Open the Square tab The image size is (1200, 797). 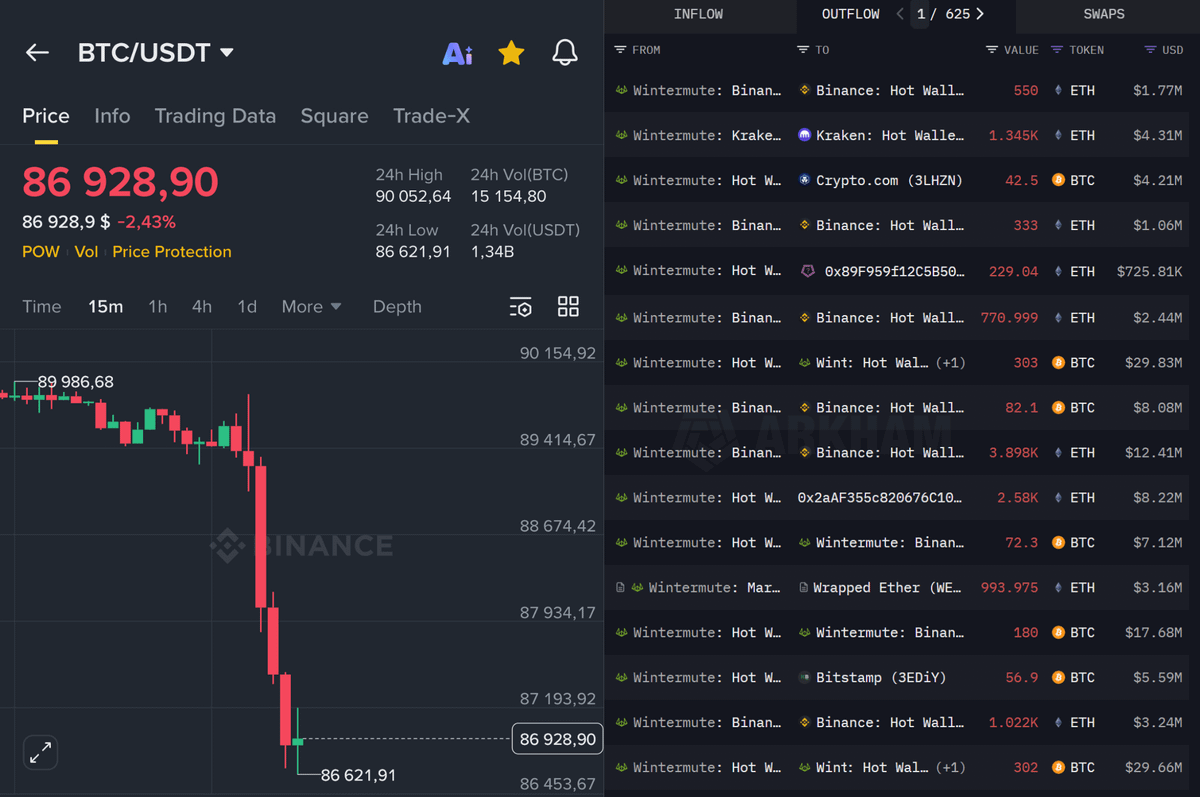tap(334, 116)
